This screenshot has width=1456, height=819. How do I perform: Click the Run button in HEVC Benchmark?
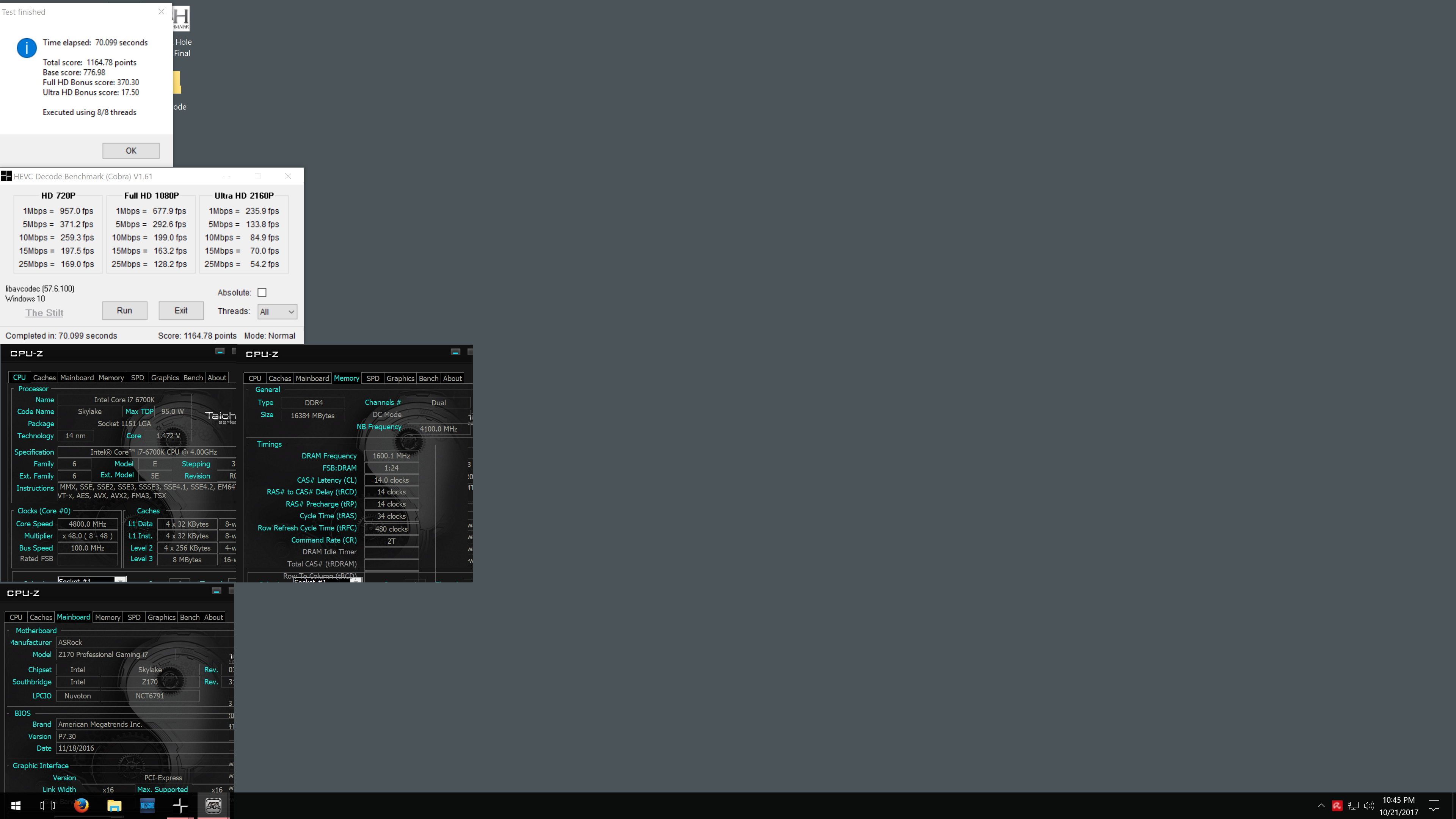click(124, 310)
